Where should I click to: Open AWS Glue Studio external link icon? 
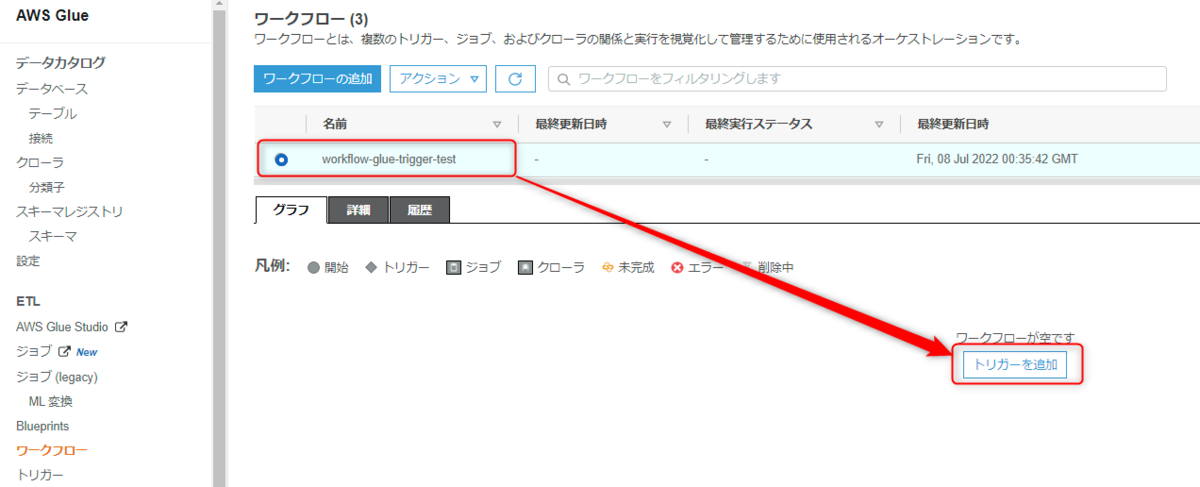point(122,326)
